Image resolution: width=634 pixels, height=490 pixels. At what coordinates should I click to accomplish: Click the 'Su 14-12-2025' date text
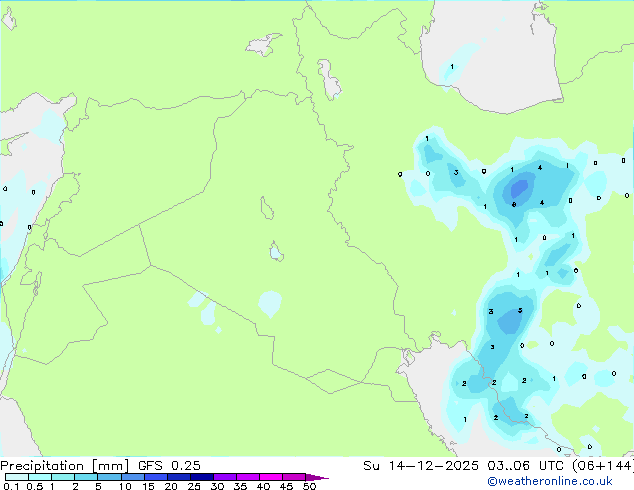coord(421,466)
